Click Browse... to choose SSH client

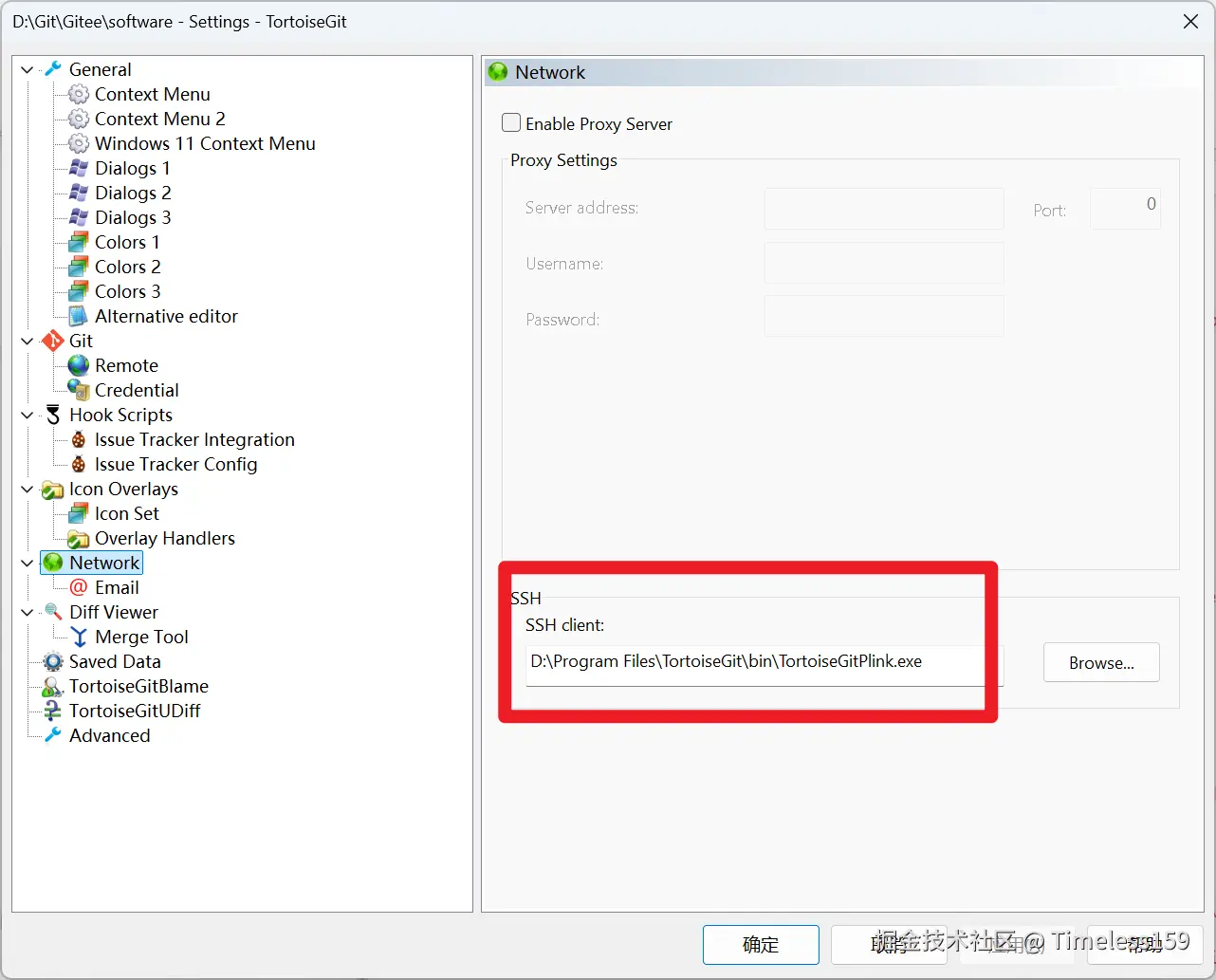click(x=1101, y=662)
